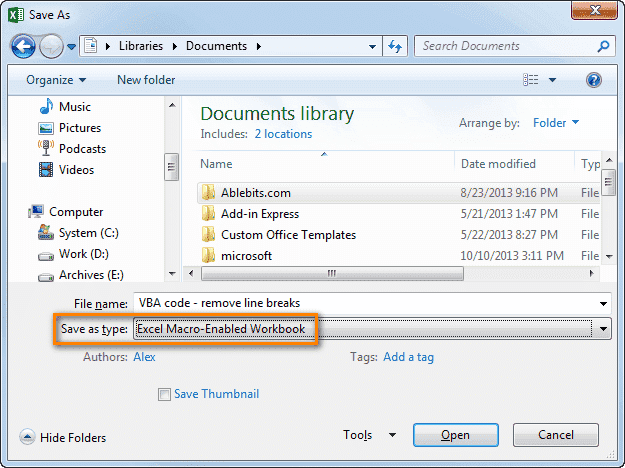Click the change view icon
Screen dimensions: 625x468
coord(531,80)
